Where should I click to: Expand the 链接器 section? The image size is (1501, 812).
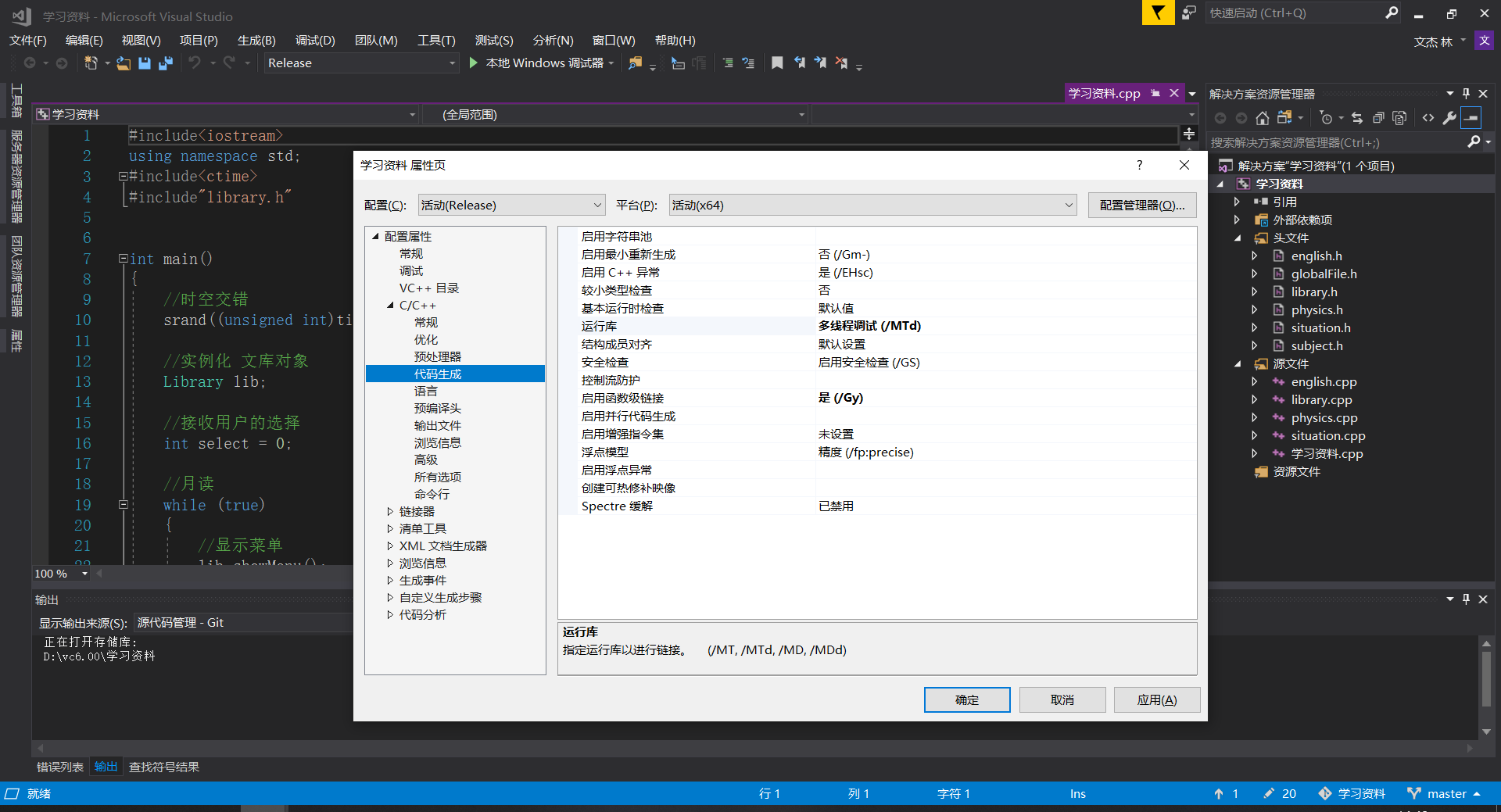click(391, 511)
